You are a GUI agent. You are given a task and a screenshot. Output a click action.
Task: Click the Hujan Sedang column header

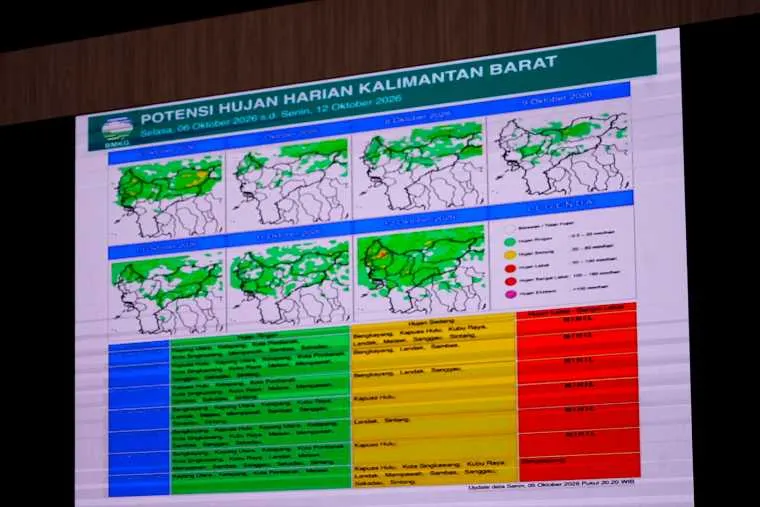(432, 321)
